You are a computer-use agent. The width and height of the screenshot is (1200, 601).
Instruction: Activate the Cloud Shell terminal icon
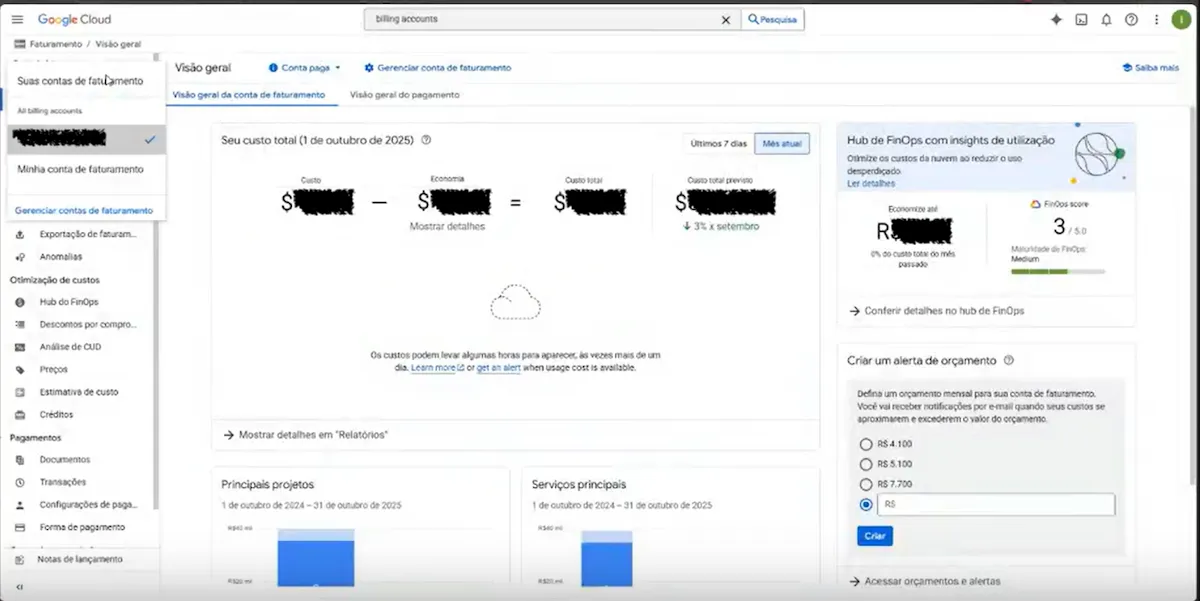coord(1081,19)
